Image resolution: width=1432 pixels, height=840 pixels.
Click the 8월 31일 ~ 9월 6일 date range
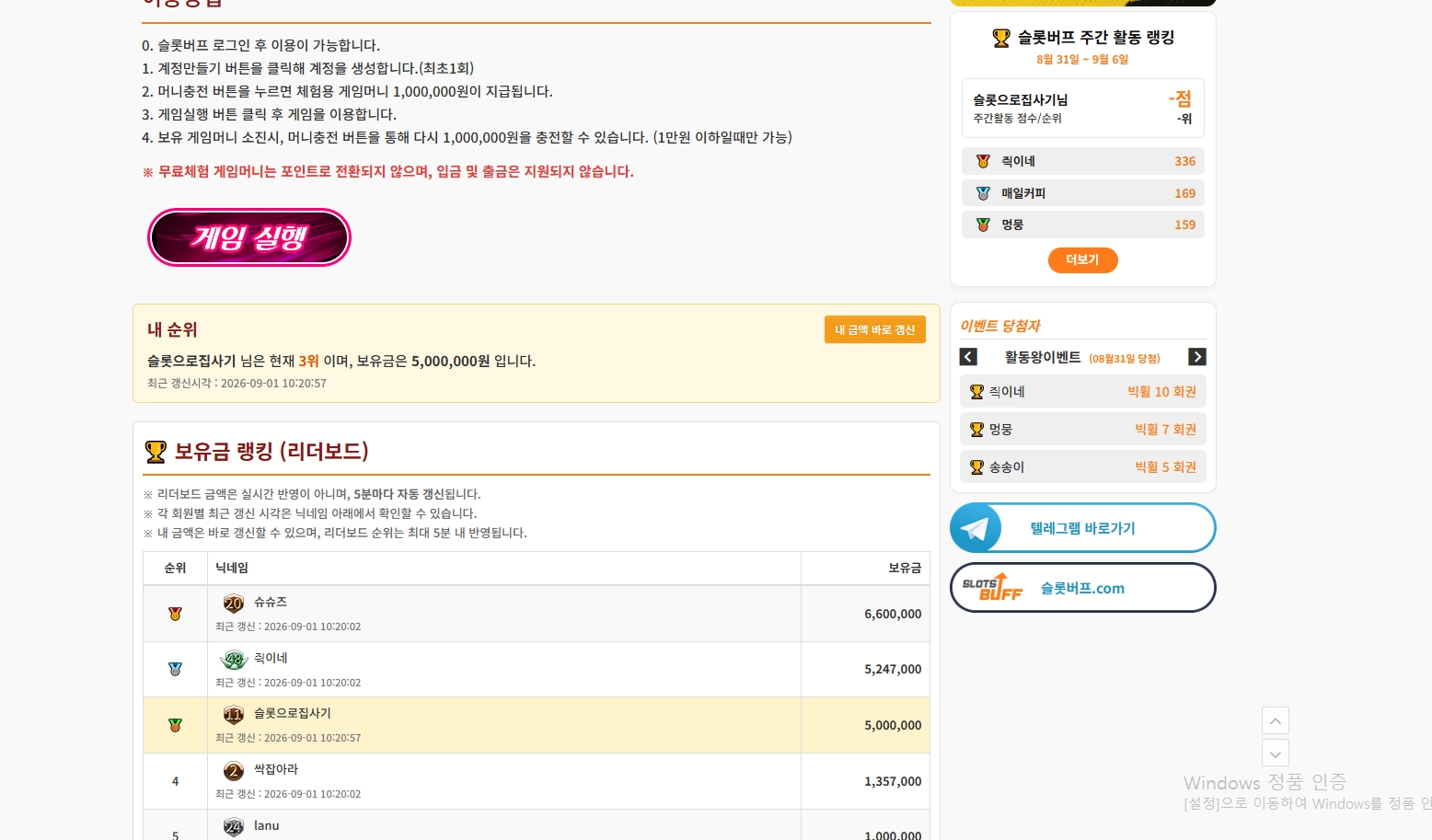pyautogui.click(x=1082, y=59)
